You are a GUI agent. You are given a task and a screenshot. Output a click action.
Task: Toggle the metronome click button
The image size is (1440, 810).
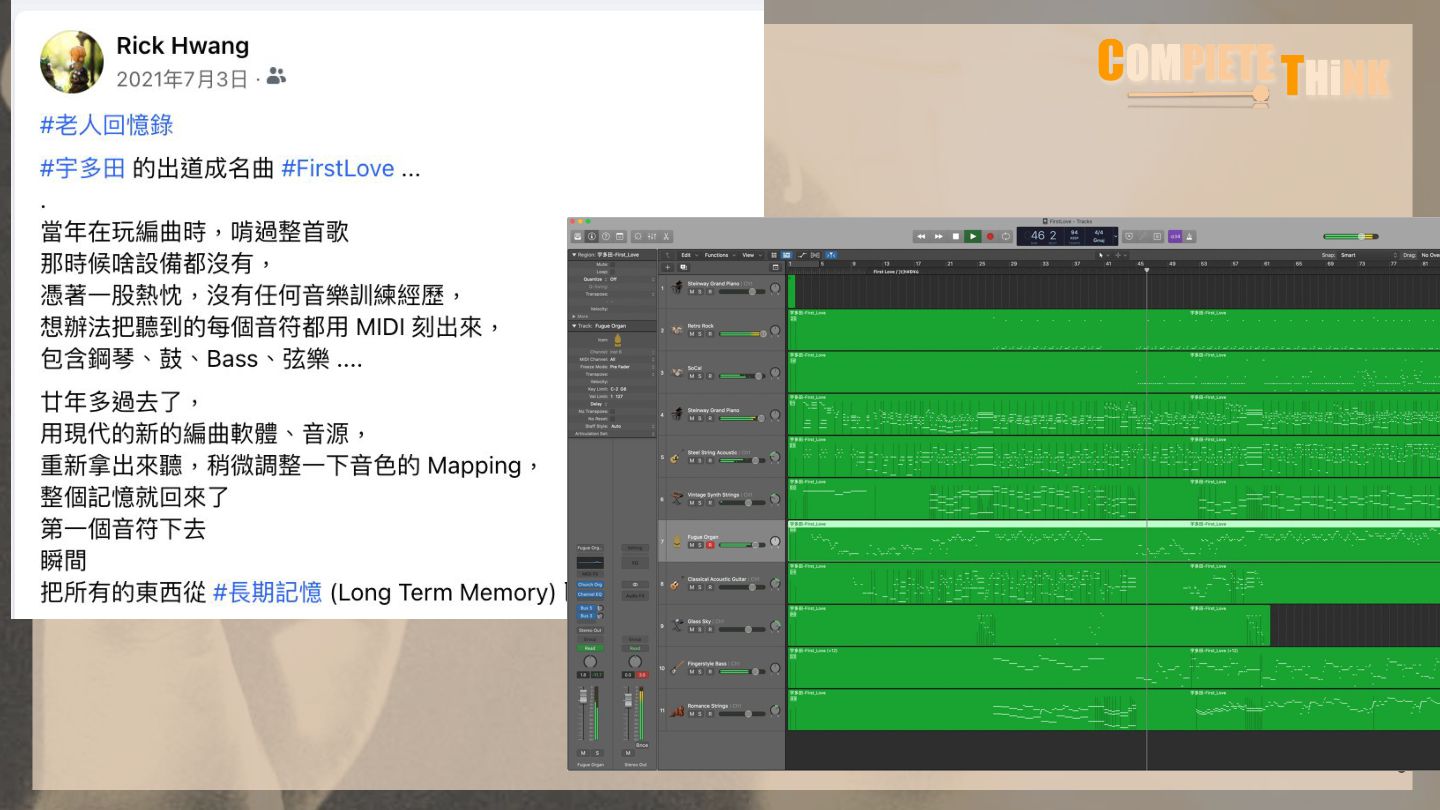tap(1189, 237)
